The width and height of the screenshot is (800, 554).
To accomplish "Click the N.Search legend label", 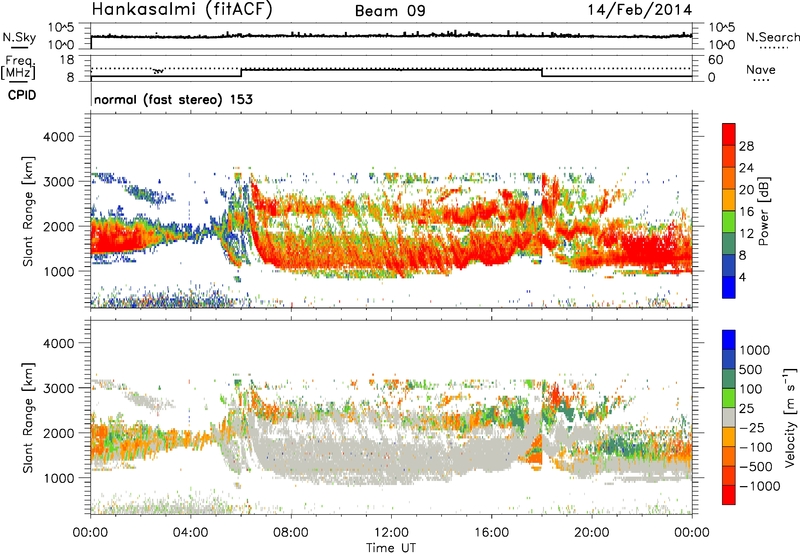I will click(x=773, y=37).
